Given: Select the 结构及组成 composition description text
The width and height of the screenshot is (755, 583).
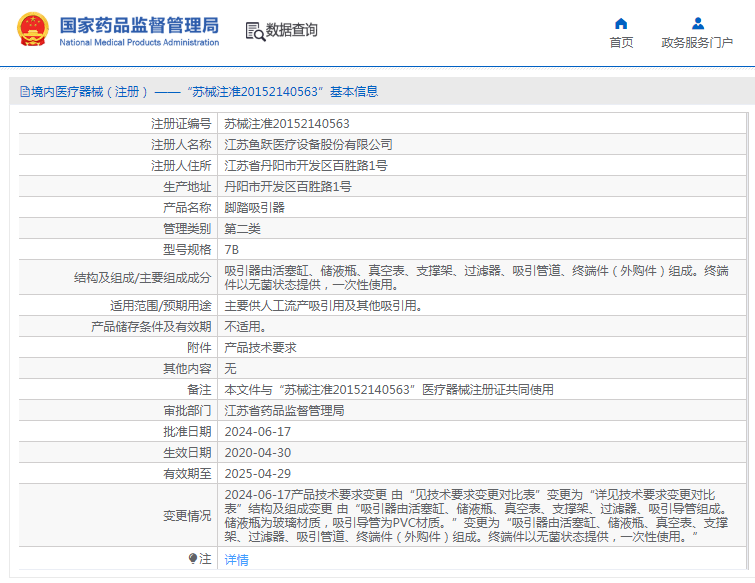Looking at the screenshot, I should (476, 278).
